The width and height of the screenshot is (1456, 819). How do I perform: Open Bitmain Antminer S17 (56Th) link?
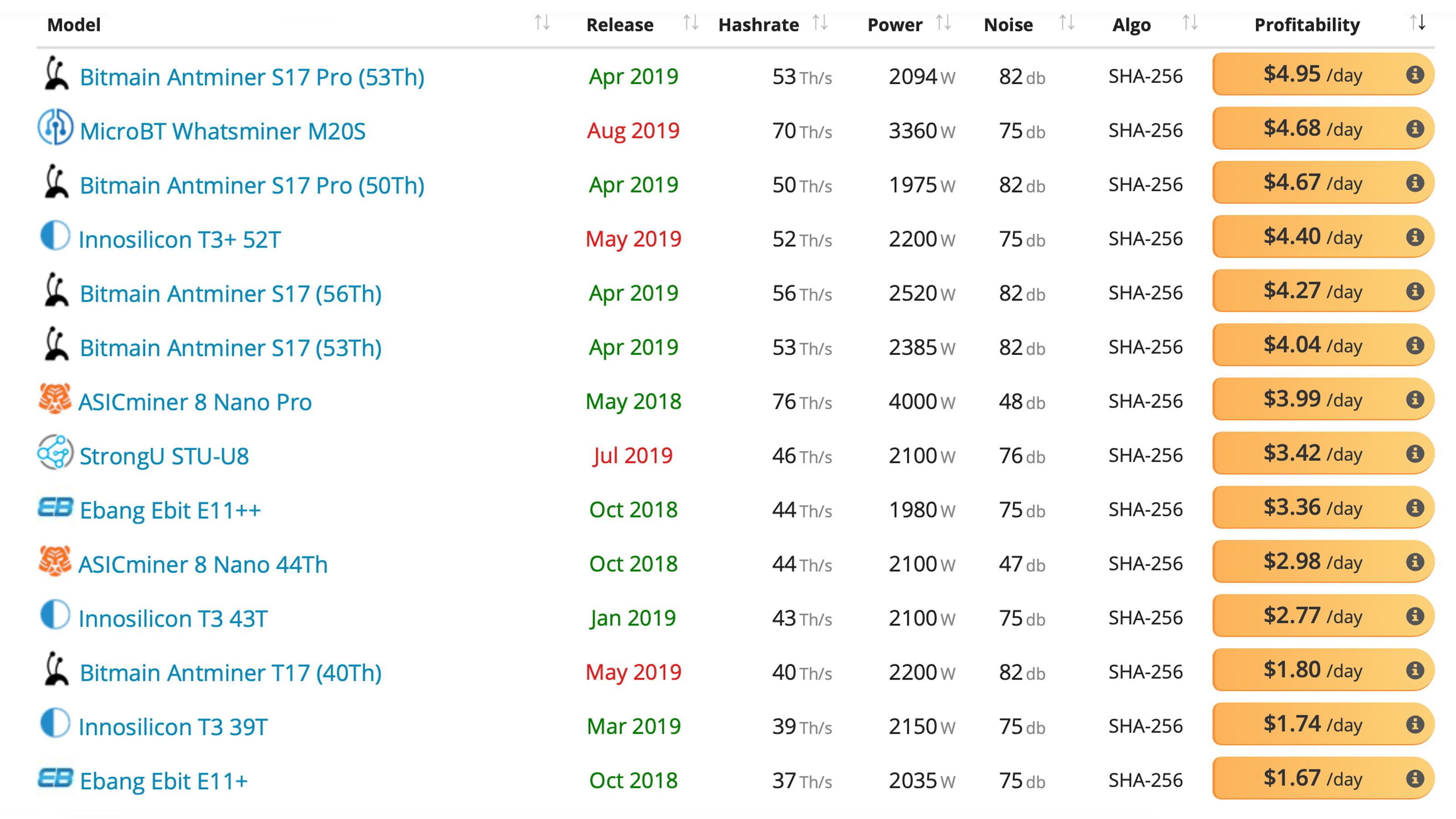pyautogui.click(x=231, y=294)
